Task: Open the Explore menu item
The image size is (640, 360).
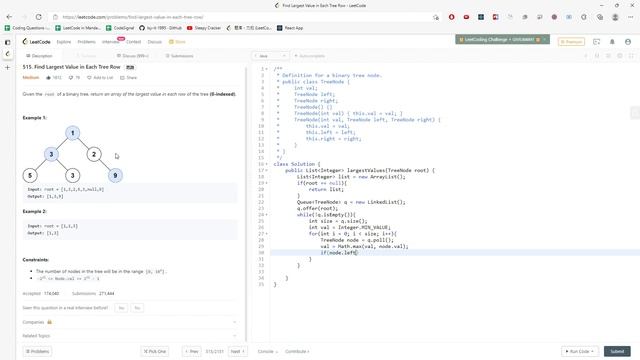Action: click(64, 42)
